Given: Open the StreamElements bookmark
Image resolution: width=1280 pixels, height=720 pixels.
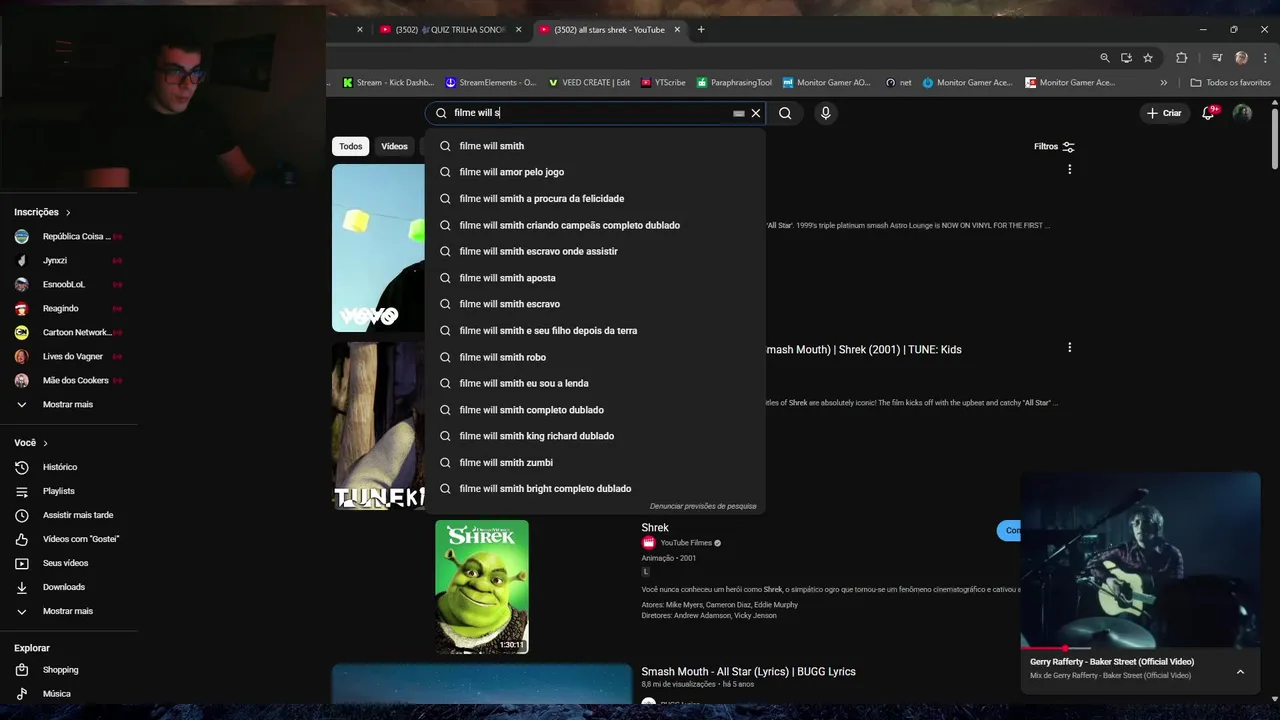Looking at the screenshot, I should tap(491, 83).
